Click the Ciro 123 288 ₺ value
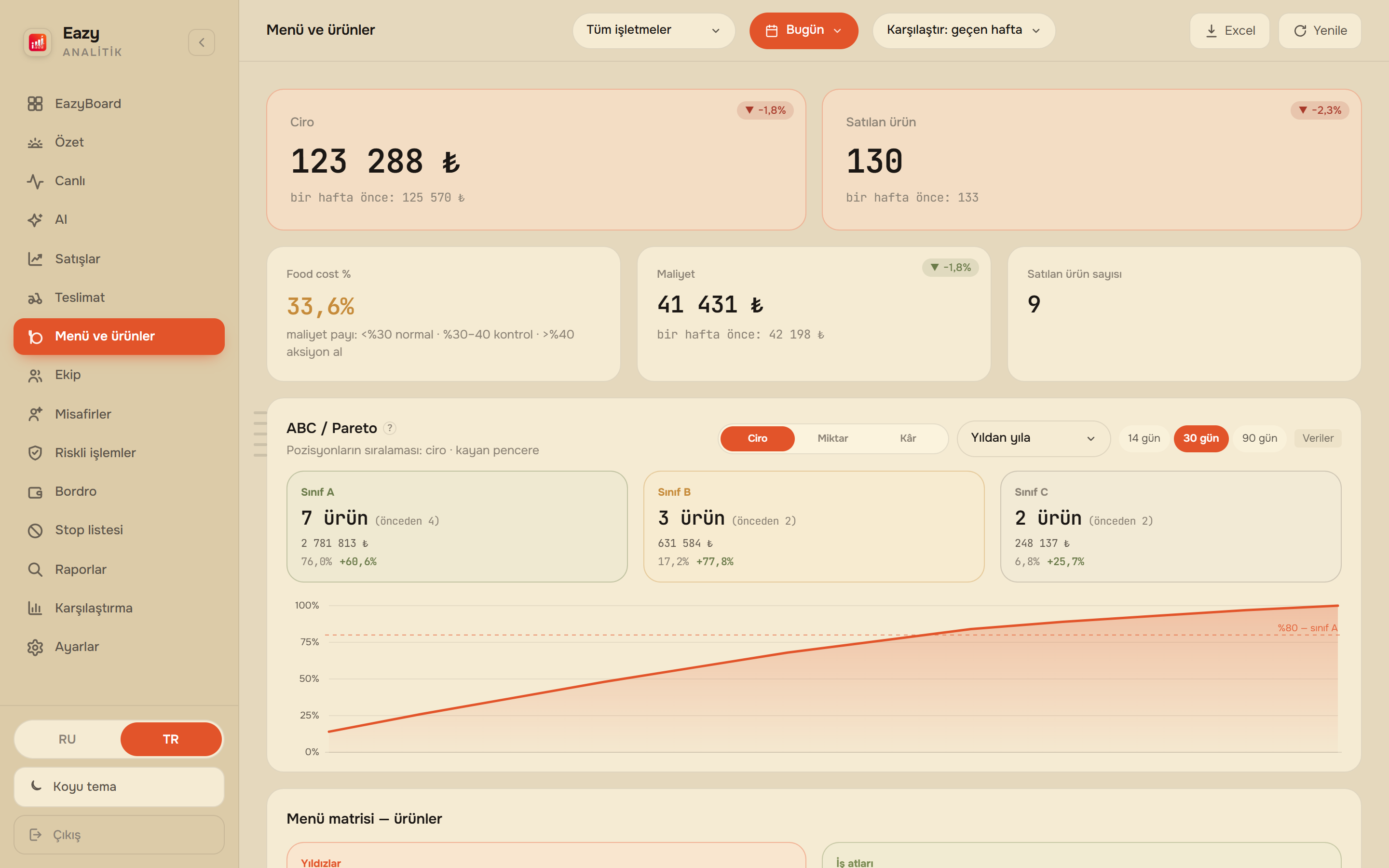Image resolution: width=1389 pixels, height=868 pixels. click(x=375, y=162)
